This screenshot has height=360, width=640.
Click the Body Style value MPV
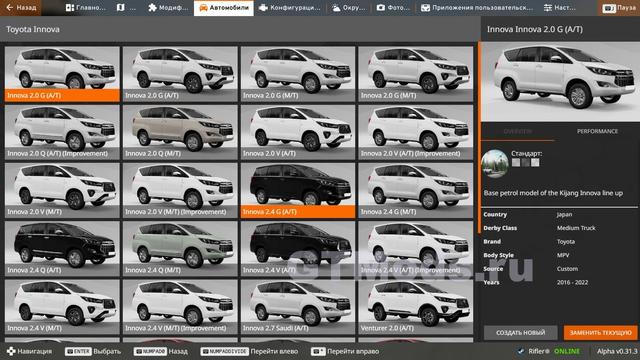point(563,255)
